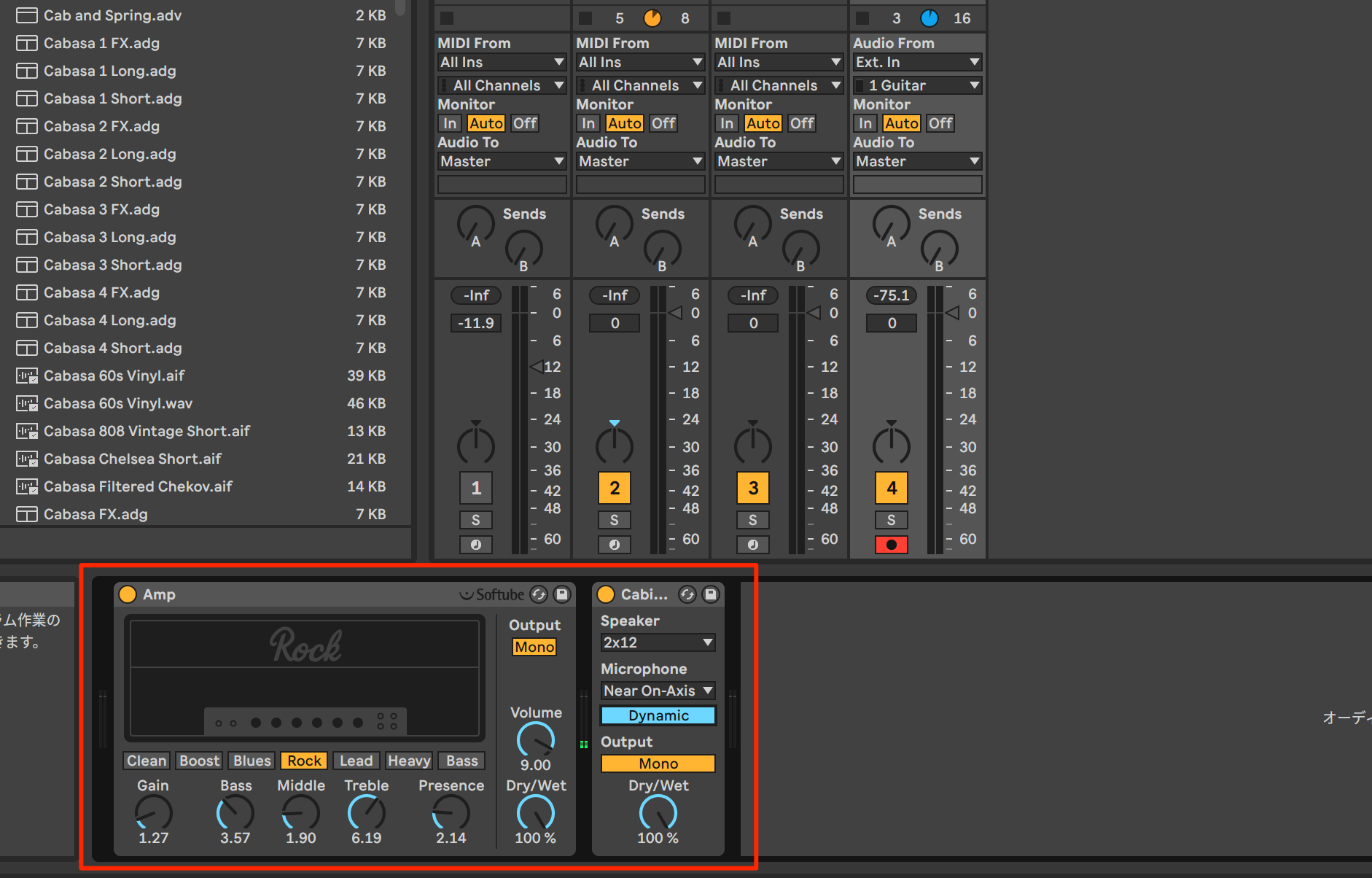Viewport: 1372px width, 878px height.
Task: Open Cabinet hot-swap preset button
Action: click(x=687, y=594)
